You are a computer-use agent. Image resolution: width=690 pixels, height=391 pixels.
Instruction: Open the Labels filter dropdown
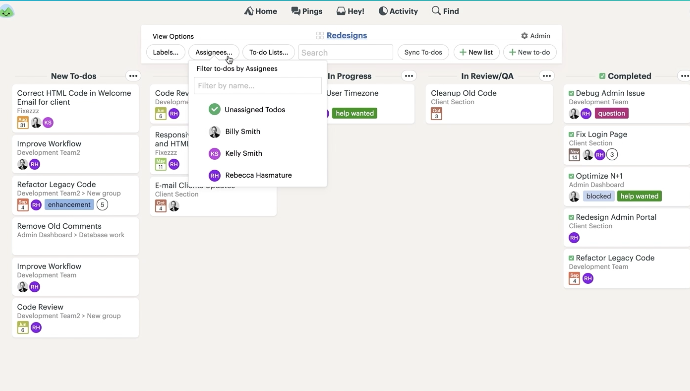165,52
